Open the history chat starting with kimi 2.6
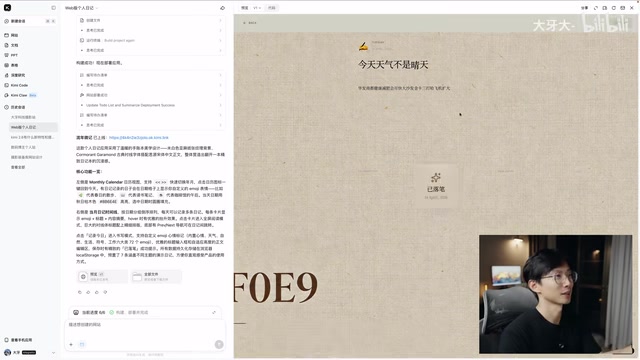 click(32, 137)
